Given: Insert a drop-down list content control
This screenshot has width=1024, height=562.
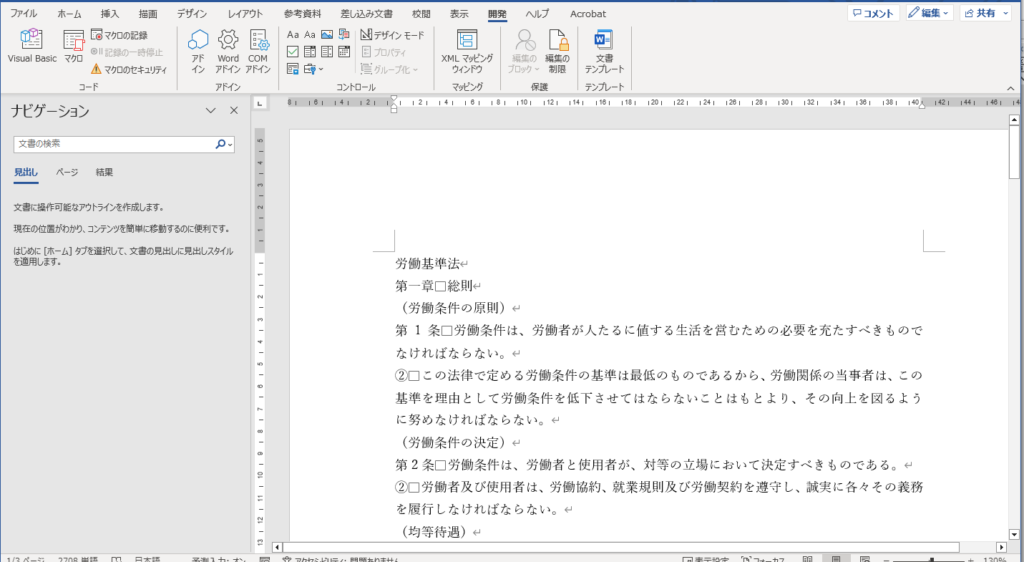Looking at the screenshot, I should [327, 52].
